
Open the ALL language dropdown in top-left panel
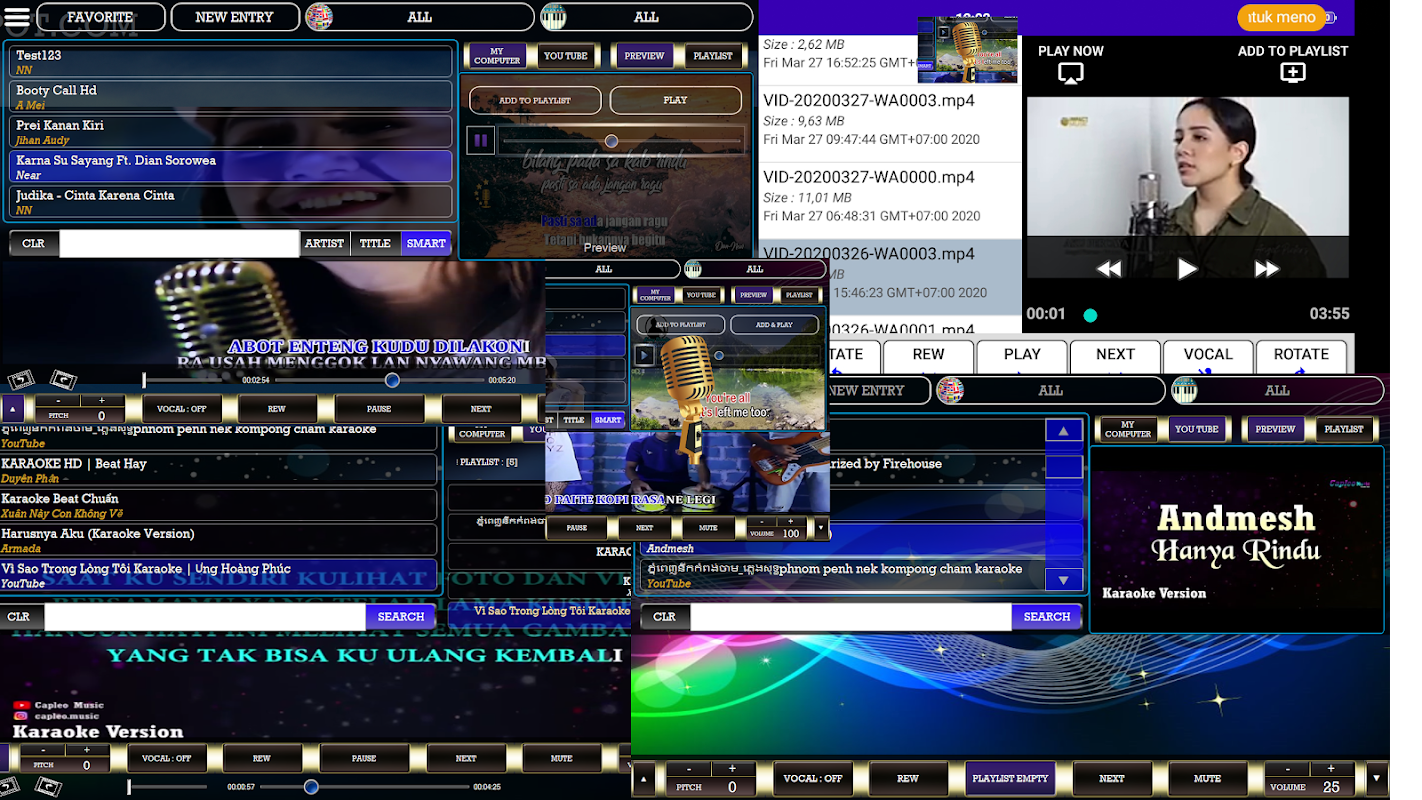point(420,17)
